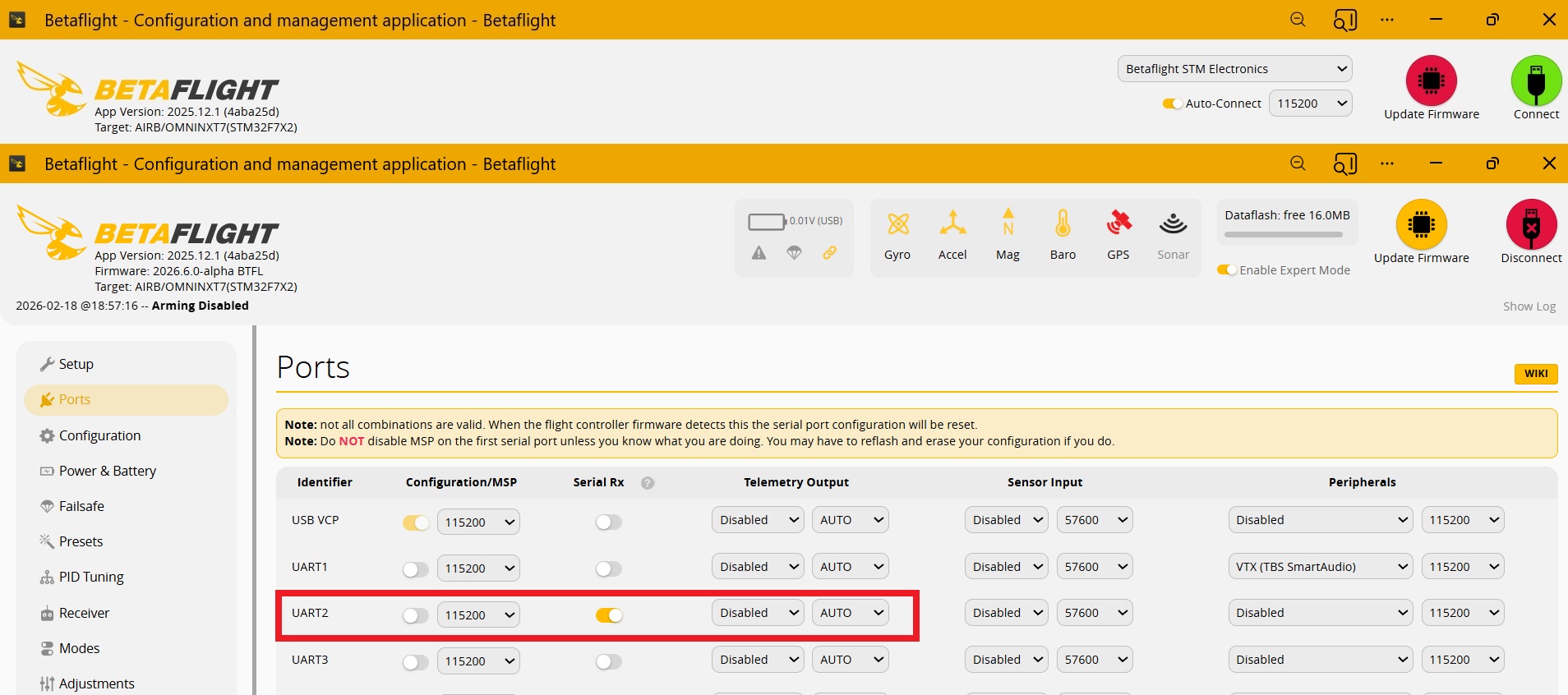
Task: Expand the Betaflight STM Electronics port dropdown
Action: pyautogui.click(x=1234, y=69)
